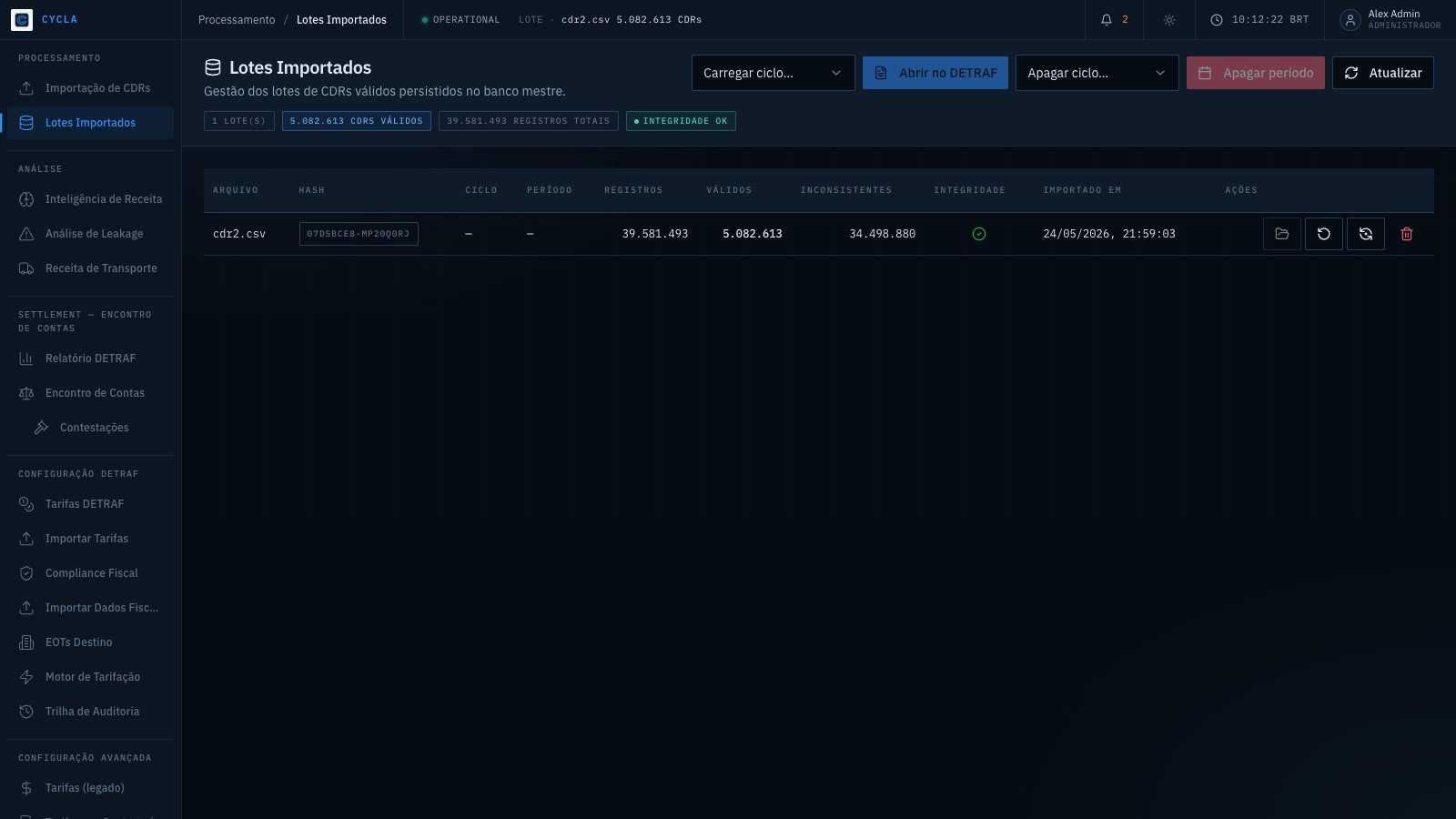Click the OPERATIONAL status indicator
Screen dimensions: 1456x819
[460, 19]
